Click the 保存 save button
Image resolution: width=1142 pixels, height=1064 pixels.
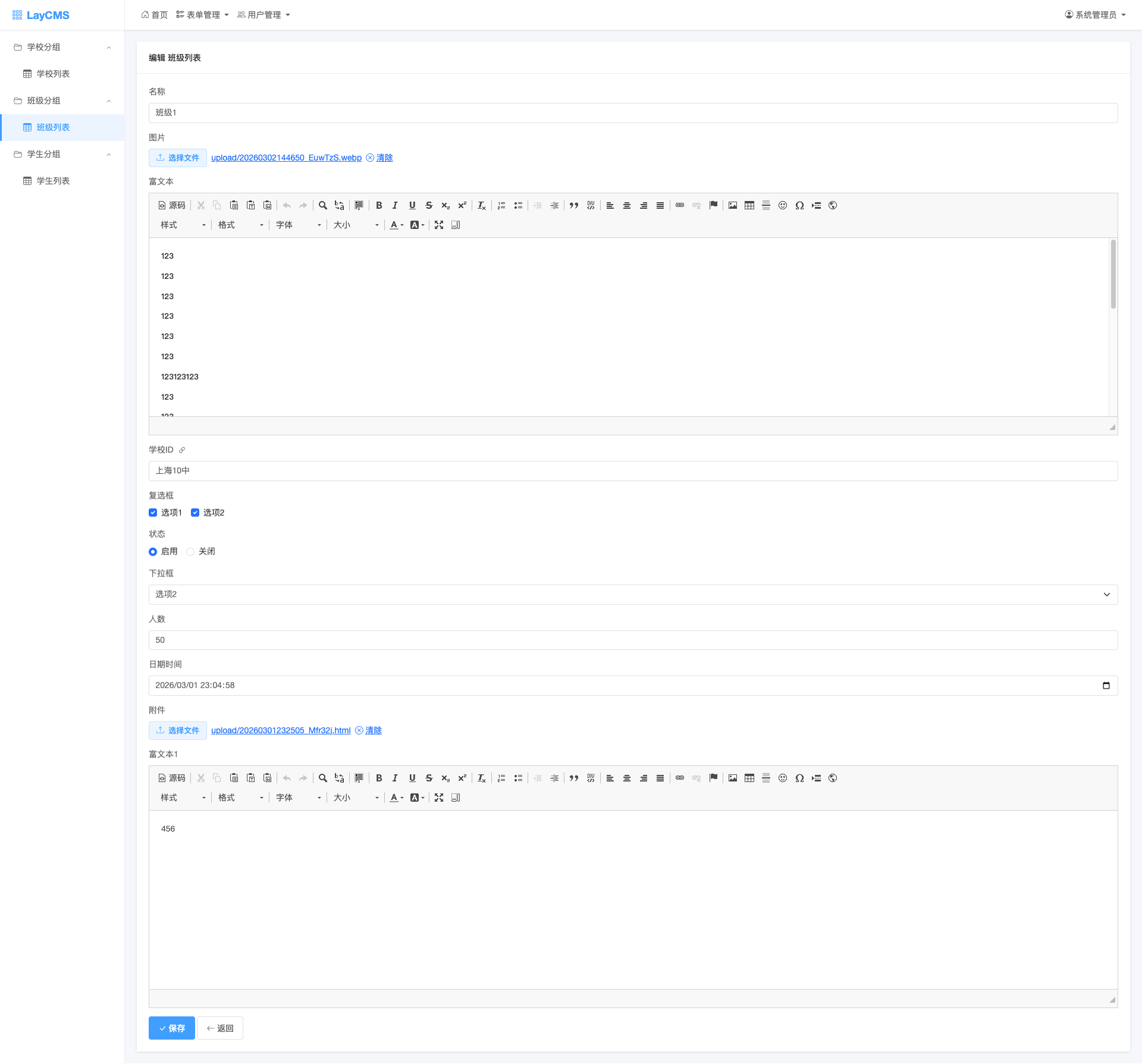(171, 1028)
